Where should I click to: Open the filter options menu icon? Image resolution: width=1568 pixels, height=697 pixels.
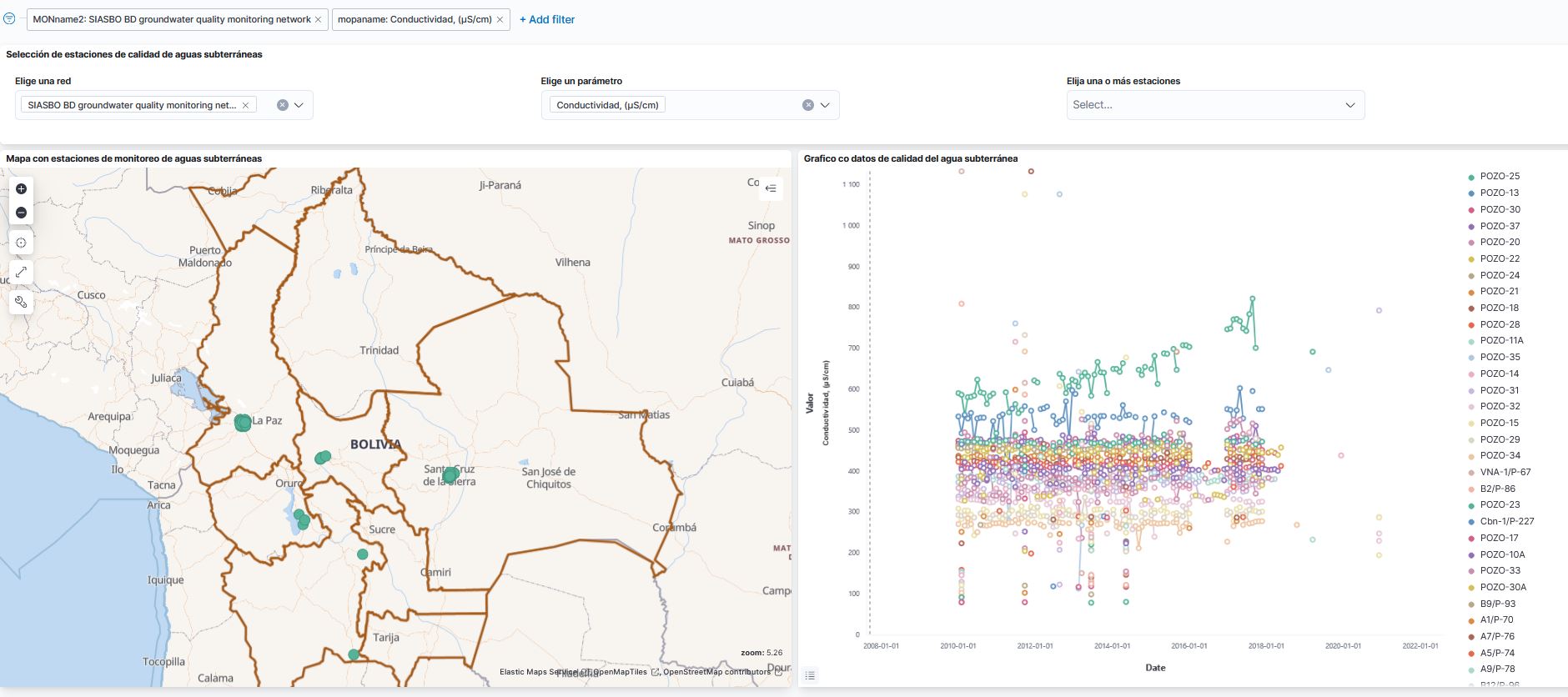coord(10,18)
